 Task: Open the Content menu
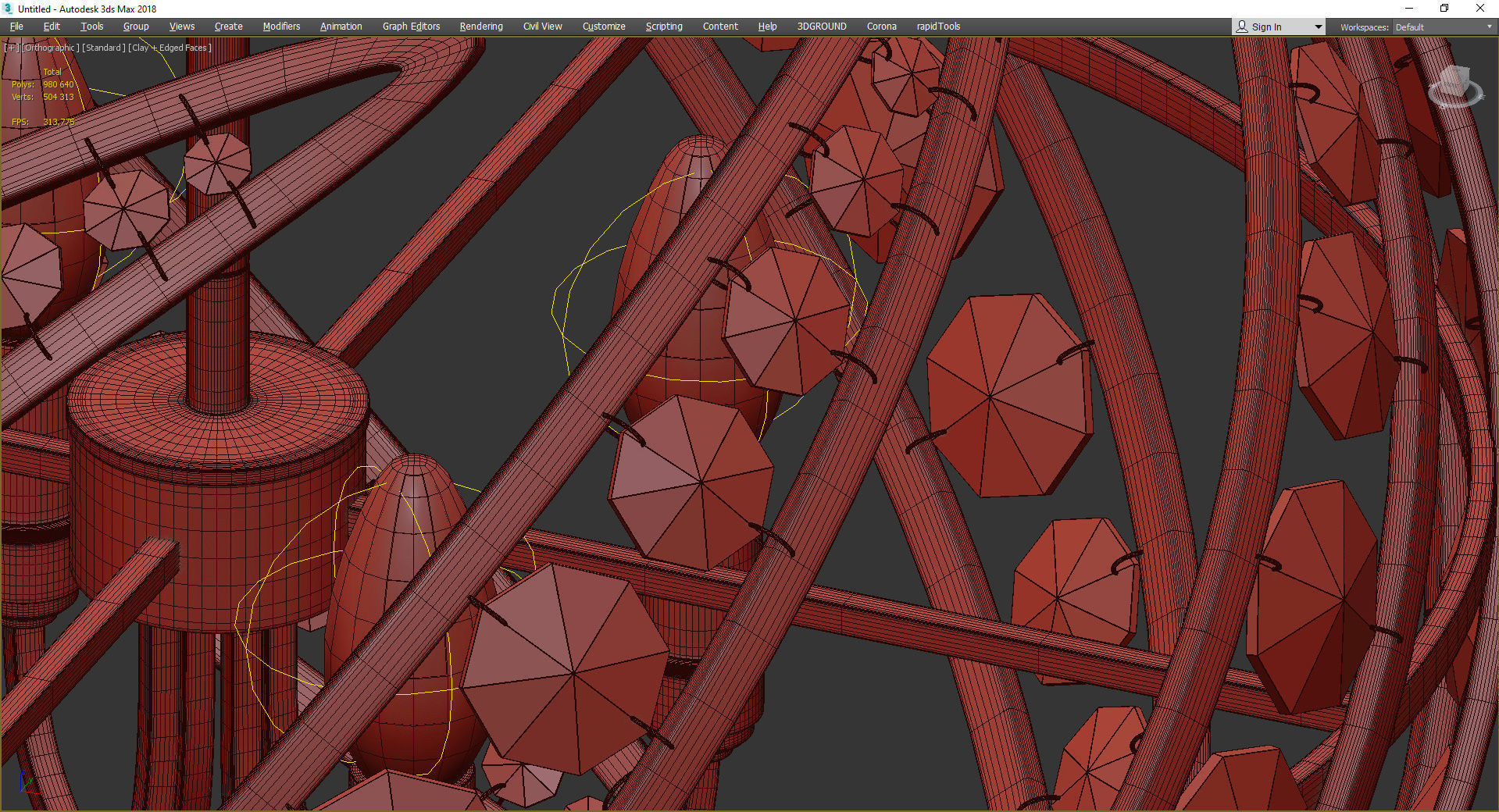point(720,27)
